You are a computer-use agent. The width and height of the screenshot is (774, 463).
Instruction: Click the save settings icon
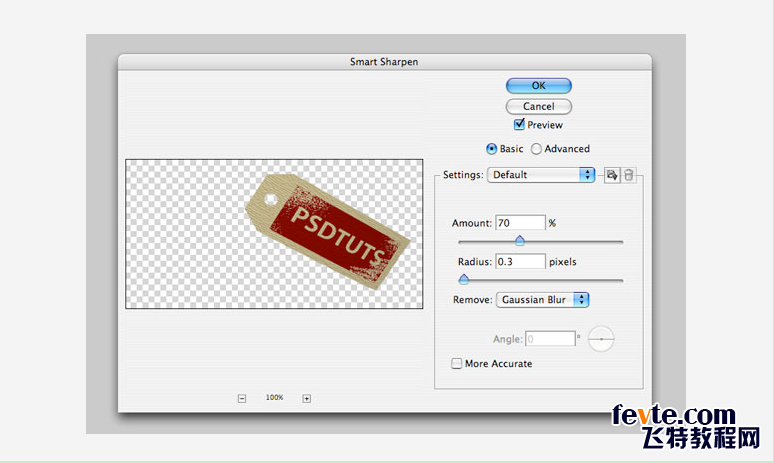click(x=612, y=175)
